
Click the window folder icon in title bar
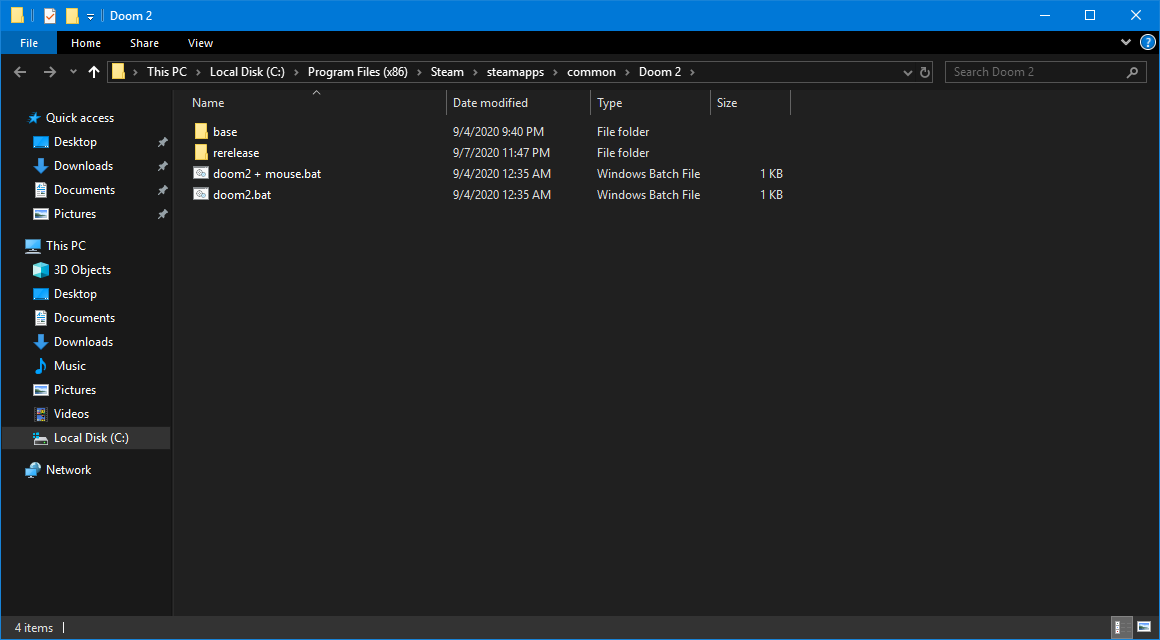pos(17,16)
